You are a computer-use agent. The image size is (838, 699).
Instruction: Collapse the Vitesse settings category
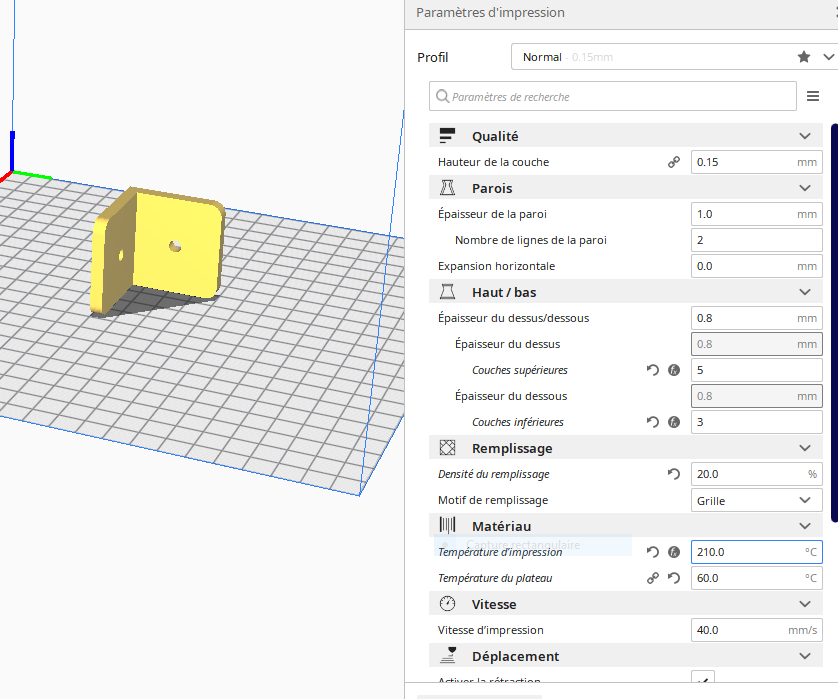click(x=804, y=604)
